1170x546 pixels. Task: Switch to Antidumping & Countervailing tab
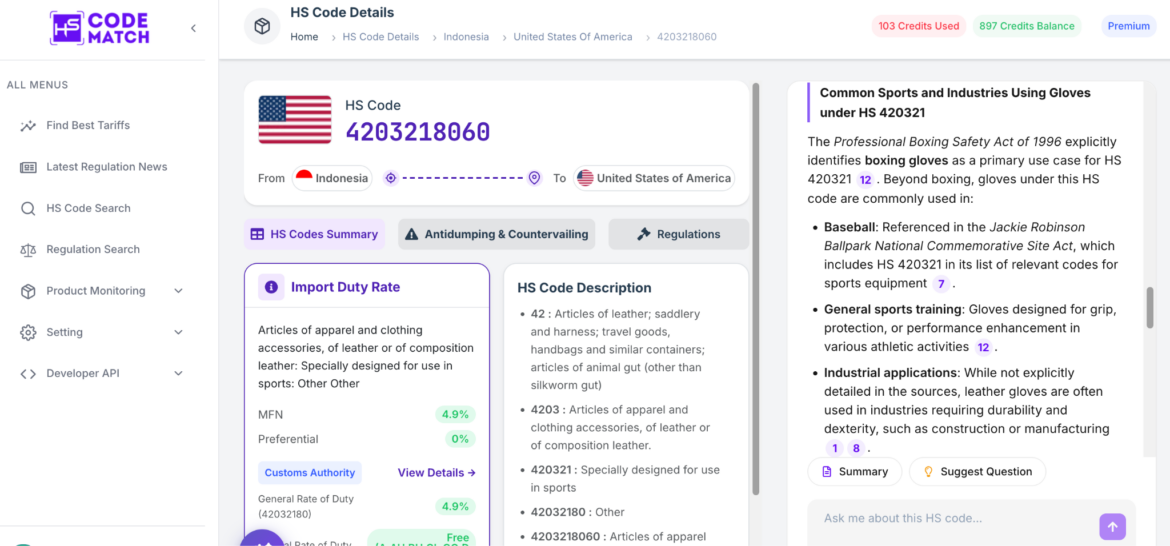496,234
